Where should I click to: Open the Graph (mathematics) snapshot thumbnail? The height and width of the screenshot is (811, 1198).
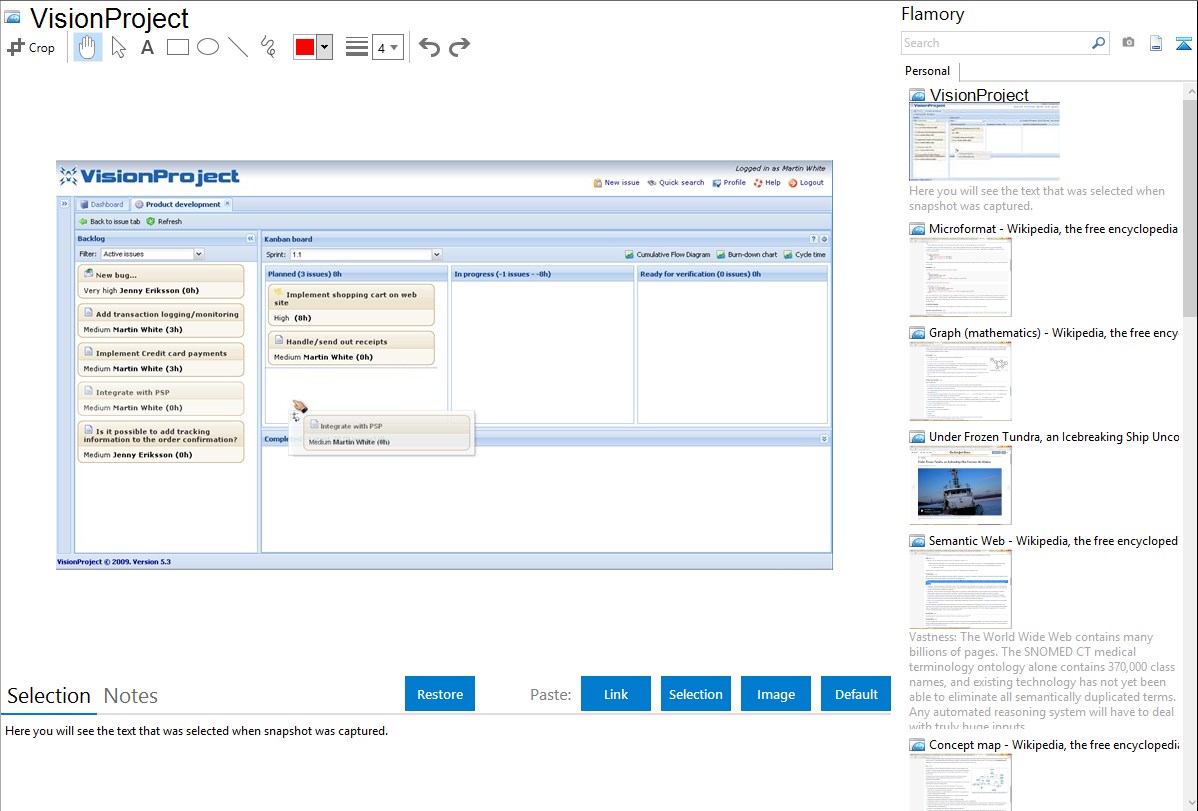(960, 381)
